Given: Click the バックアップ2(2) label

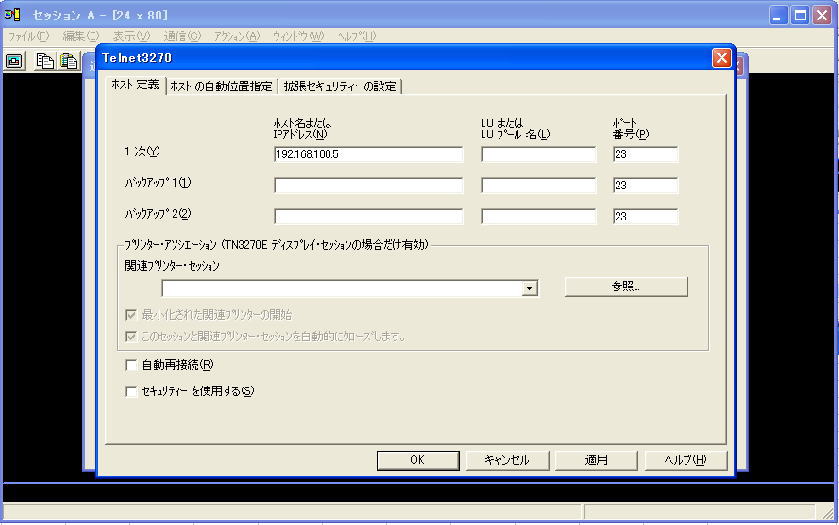Looking at the screenshot, I should [x=157, y=214].
